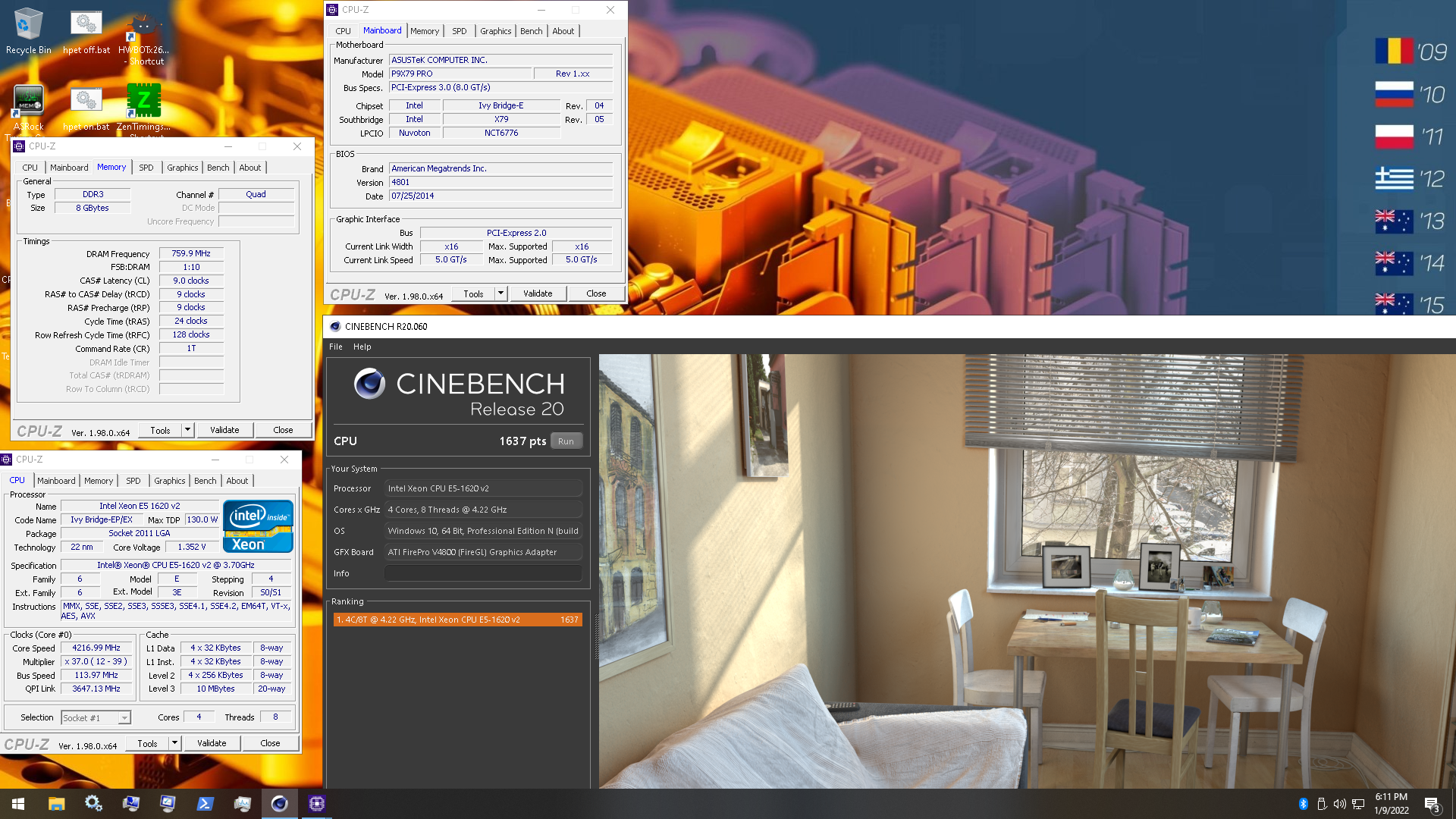Open Tools dropdown arrow in Mainboard window
The height and width of the screenshot is (819, 1456).
coord(500,293)
